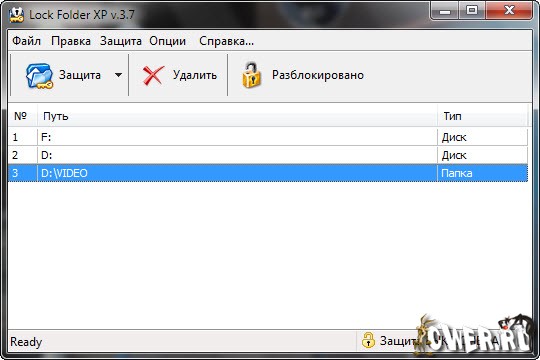Image resolution: width=540 pixels, height=360 pixels.
Task: Open the Защита menu in menu bar
Action: pos(121,41)
